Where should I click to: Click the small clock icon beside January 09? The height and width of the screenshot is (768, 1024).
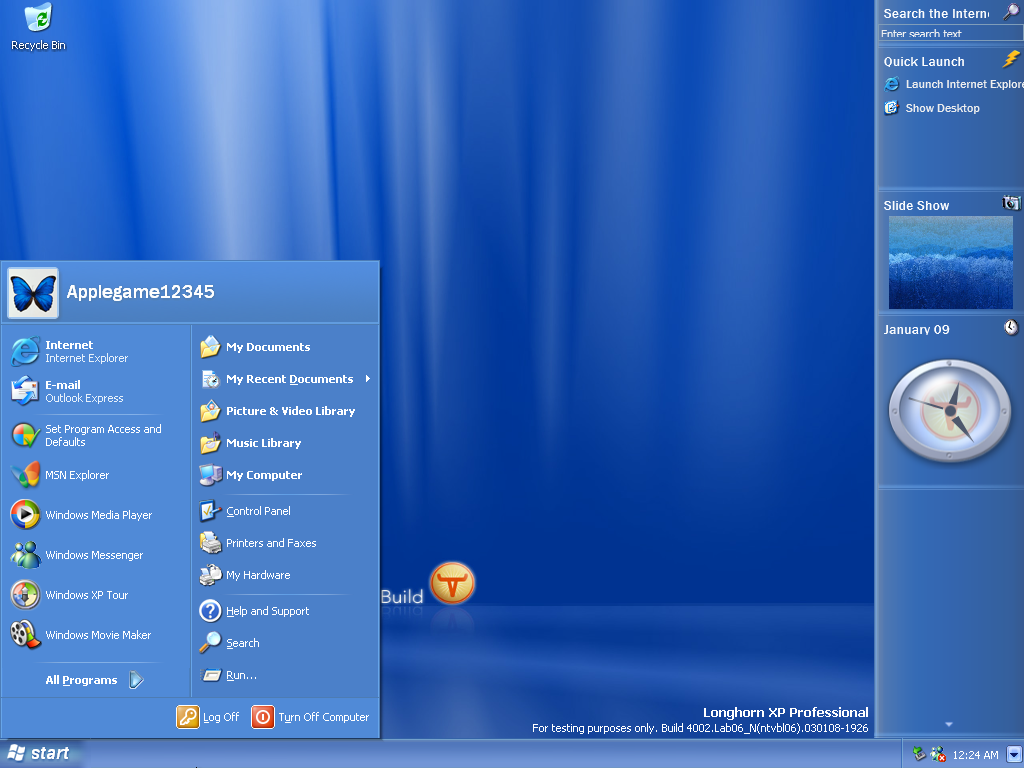click(x=1011, y=327)
